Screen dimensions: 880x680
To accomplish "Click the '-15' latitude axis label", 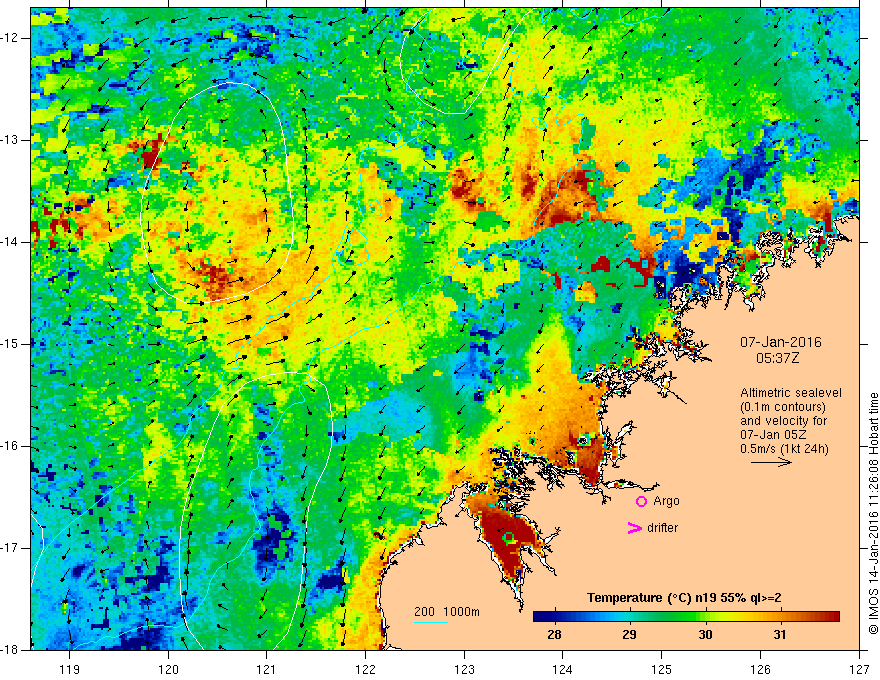I will [10, 344].
